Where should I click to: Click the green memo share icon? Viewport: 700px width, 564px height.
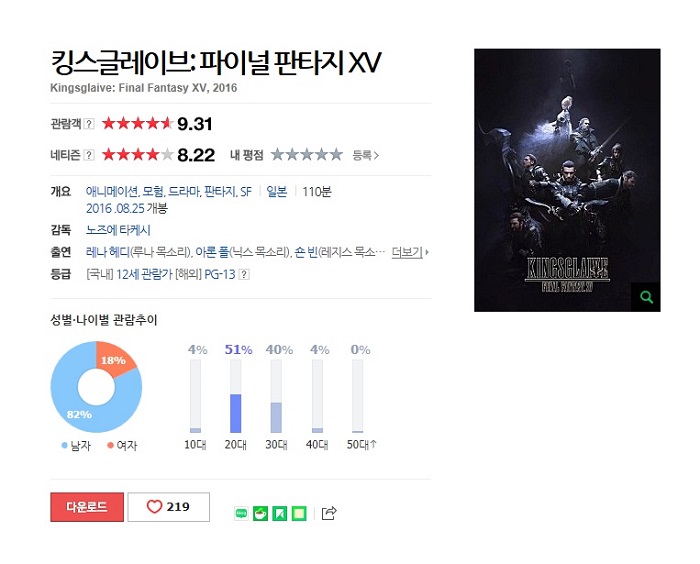point(299,514)
